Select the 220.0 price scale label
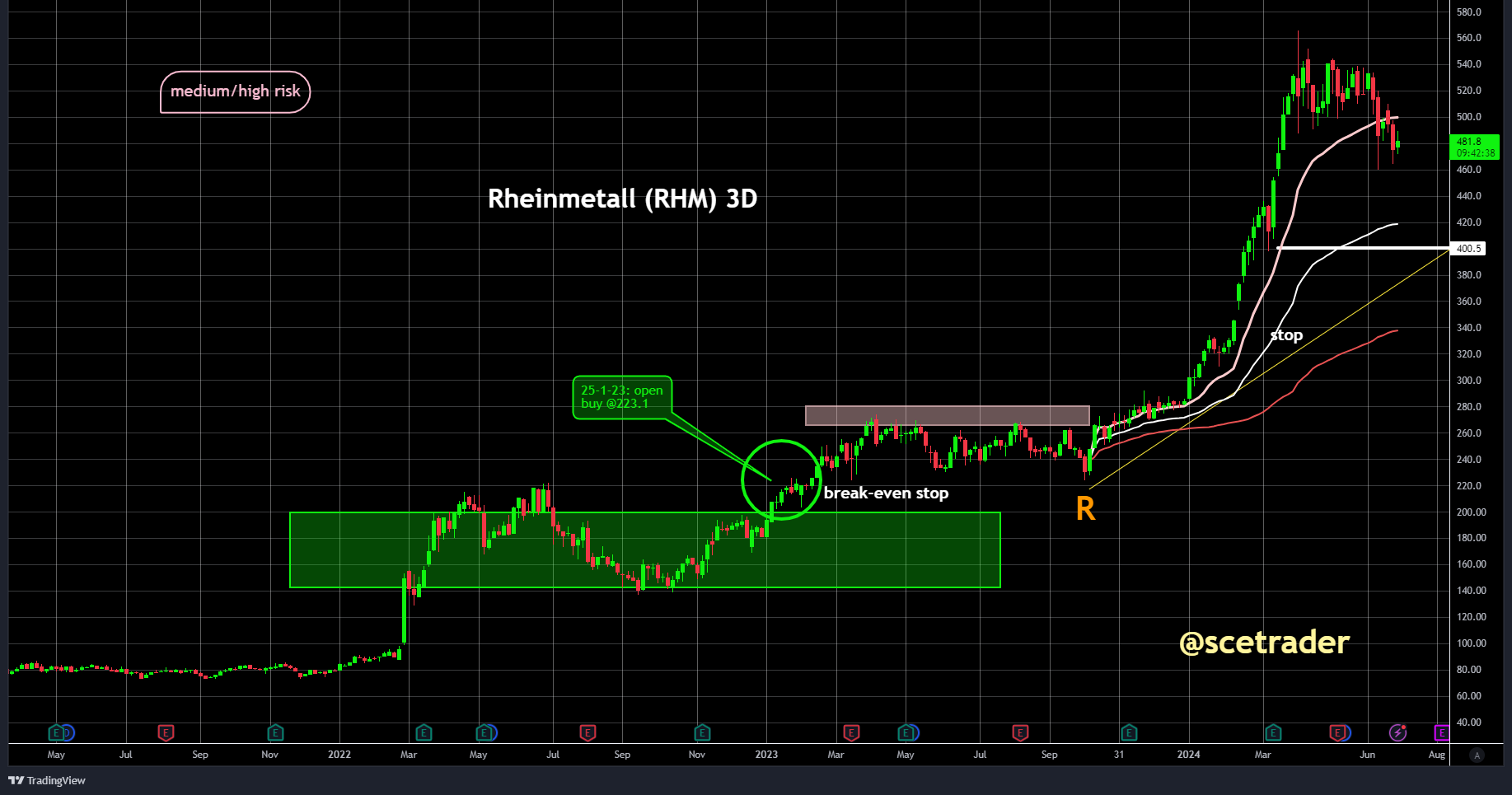 [x=1468, y=486]
